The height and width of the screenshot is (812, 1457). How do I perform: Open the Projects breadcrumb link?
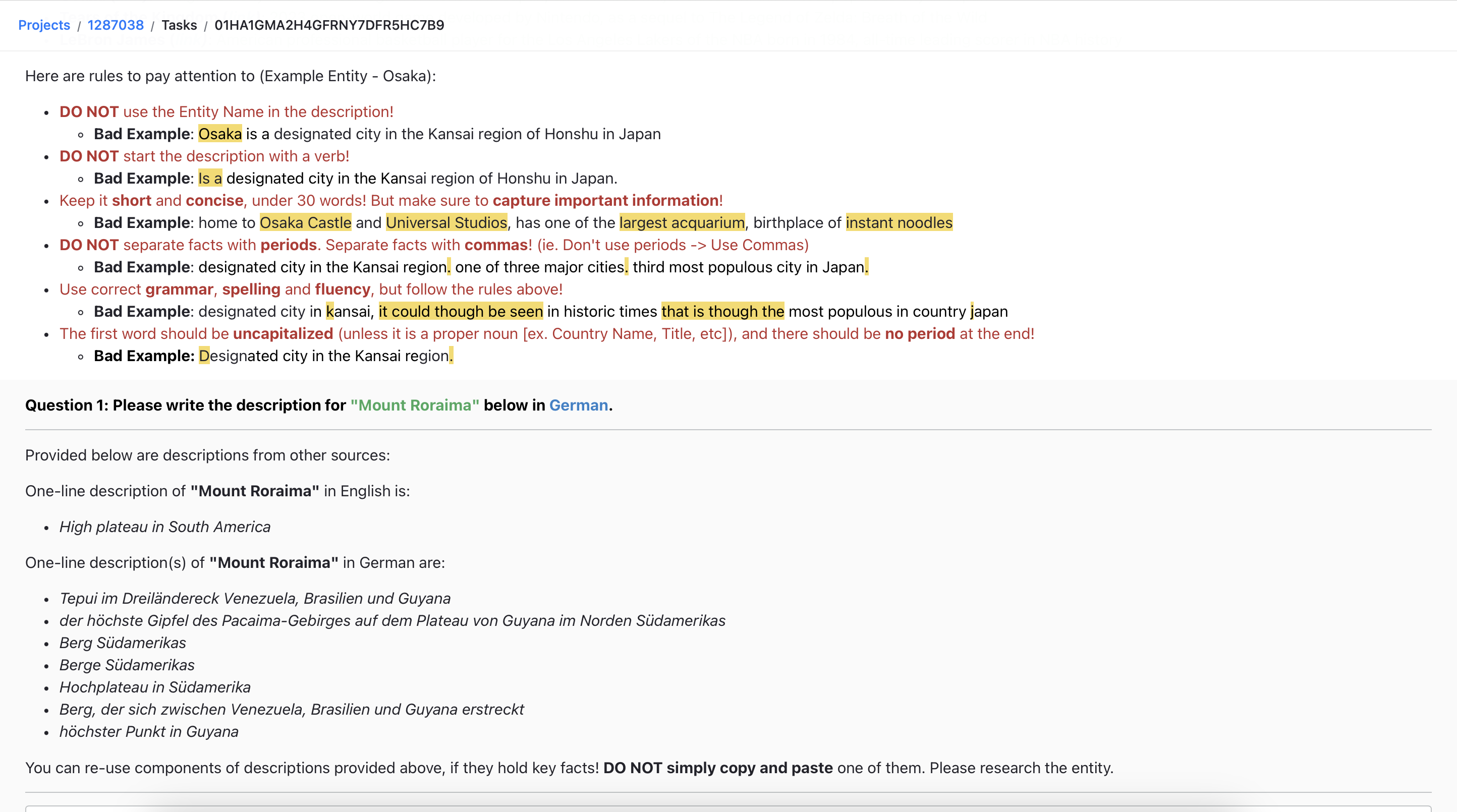tap(44, 25)
